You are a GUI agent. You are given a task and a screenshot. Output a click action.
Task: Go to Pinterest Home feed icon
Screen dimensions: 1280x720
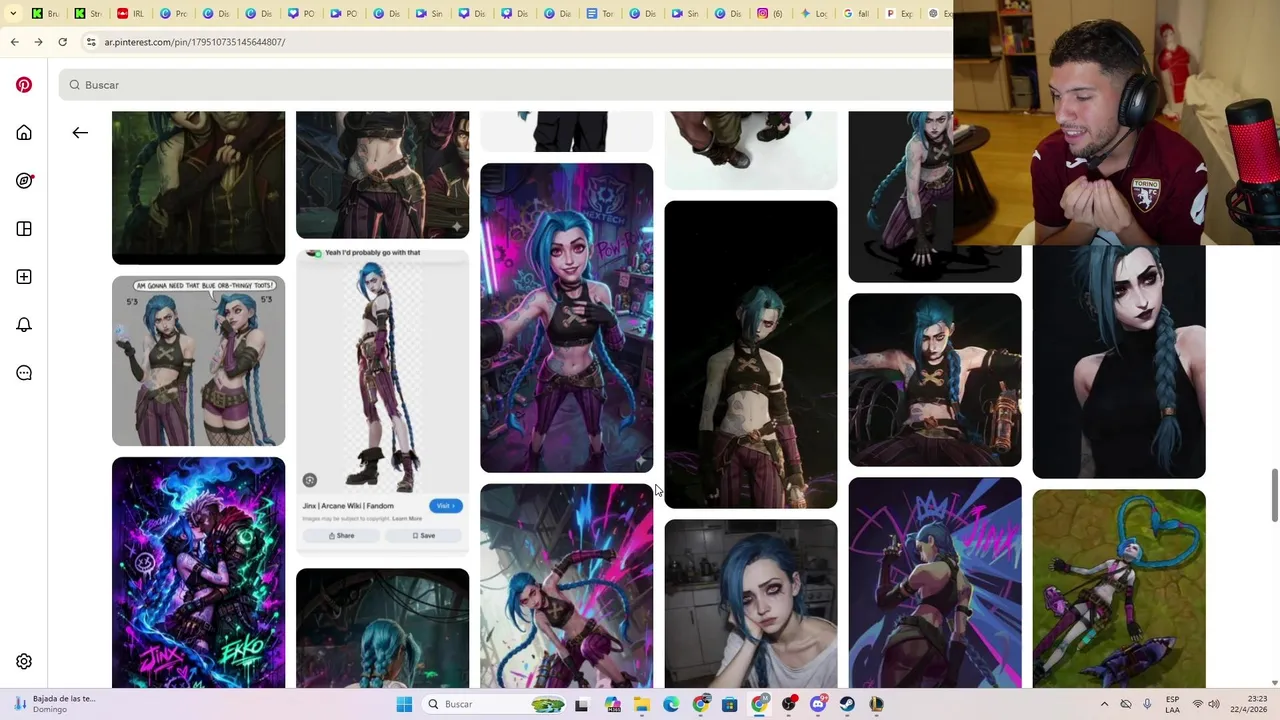24,133
